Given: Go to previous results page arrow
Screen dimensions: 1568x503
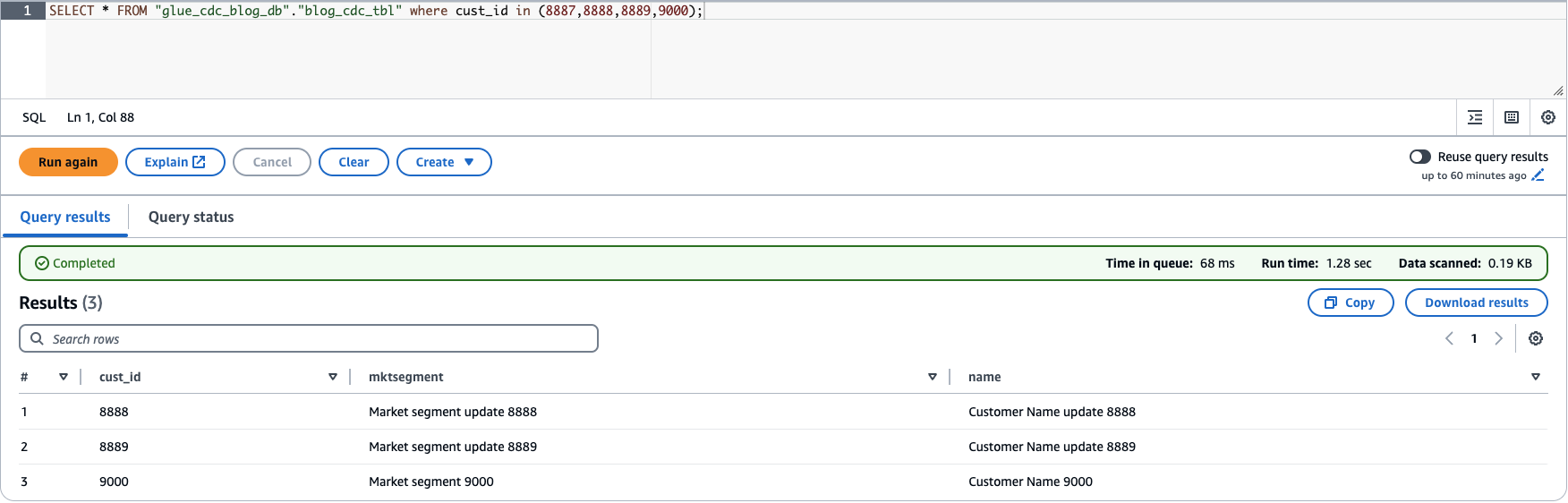Looking at the screenshot, I should pos(1449,338).
